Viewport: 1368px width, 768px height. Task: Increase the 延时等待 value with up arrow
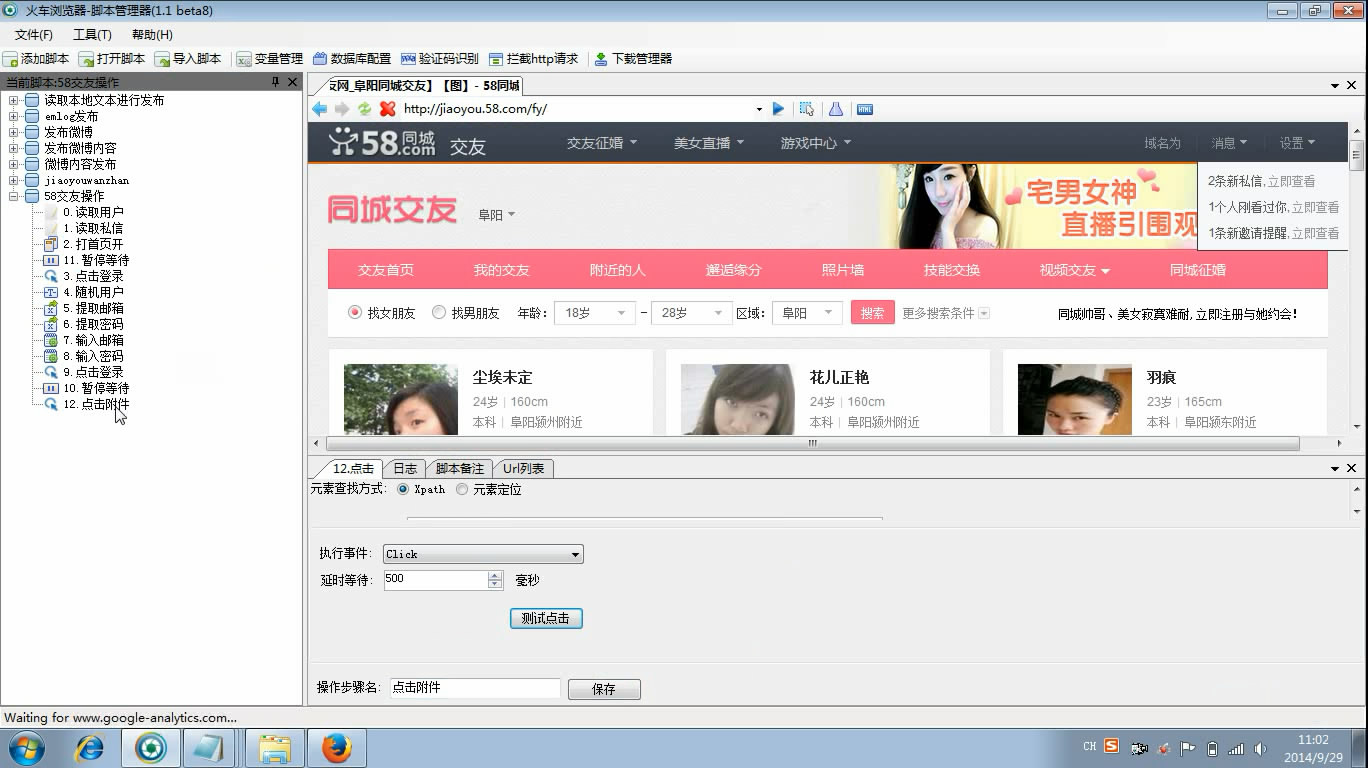point(495,575)
